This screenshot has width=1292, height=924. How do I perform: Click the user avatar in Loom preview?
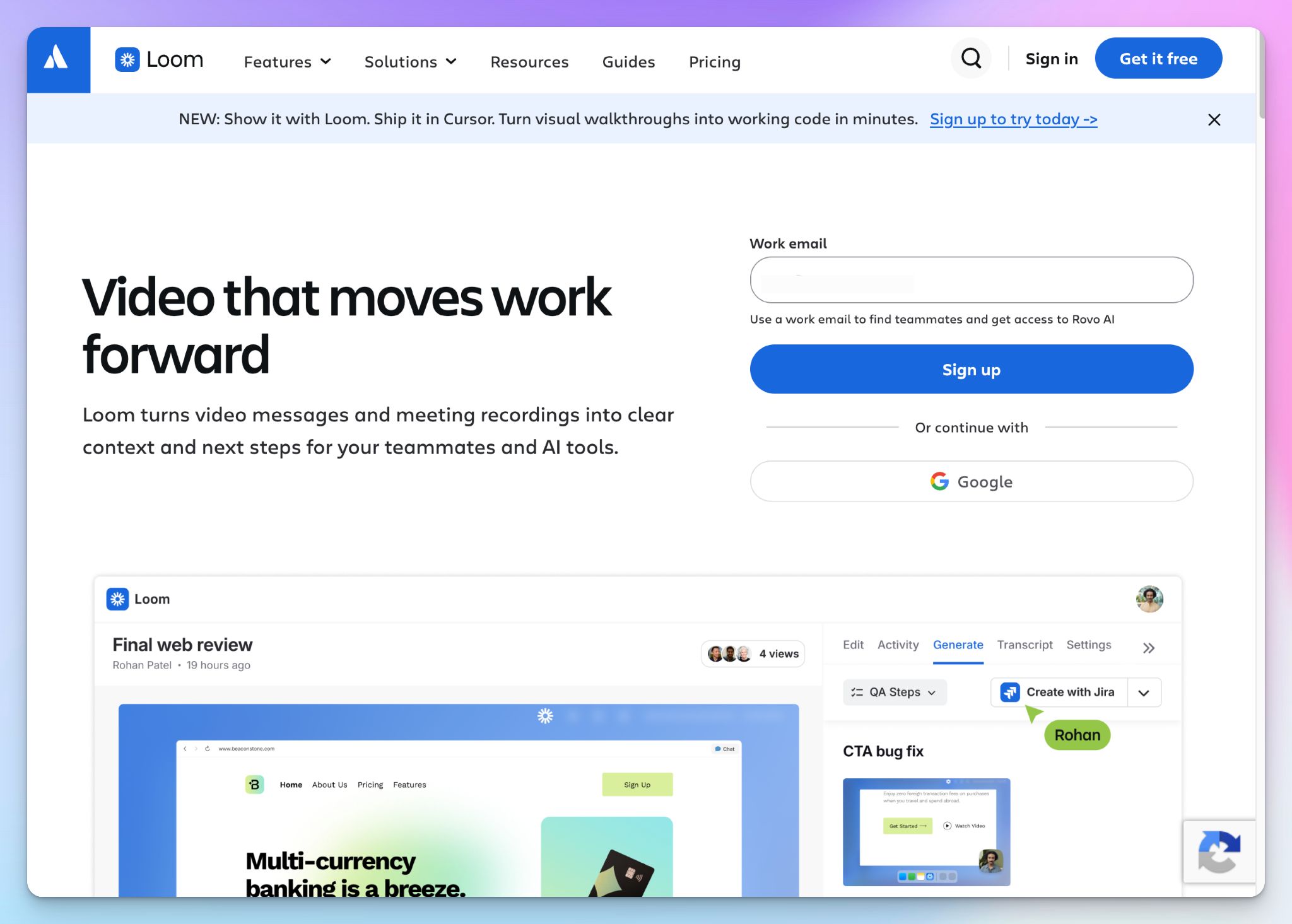click(x=1149, y=599)
